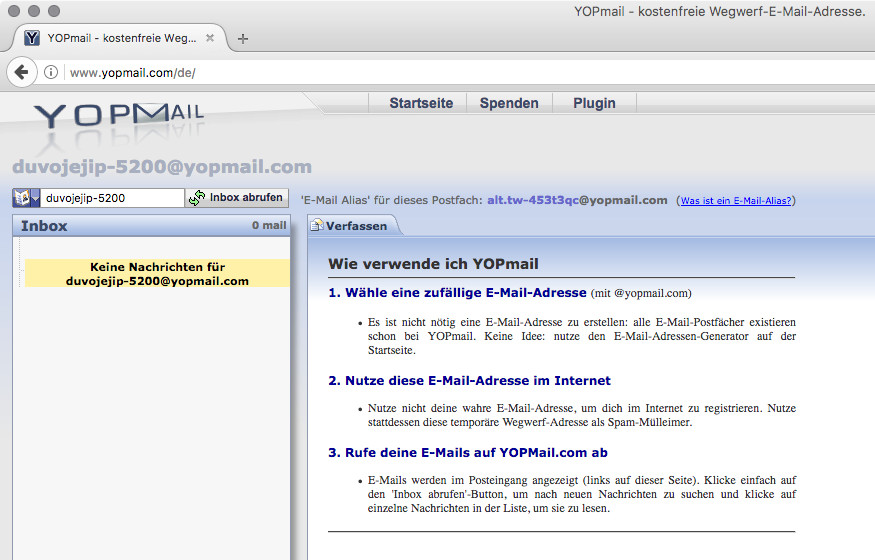Click the green maximize window button

pos(54,11)
